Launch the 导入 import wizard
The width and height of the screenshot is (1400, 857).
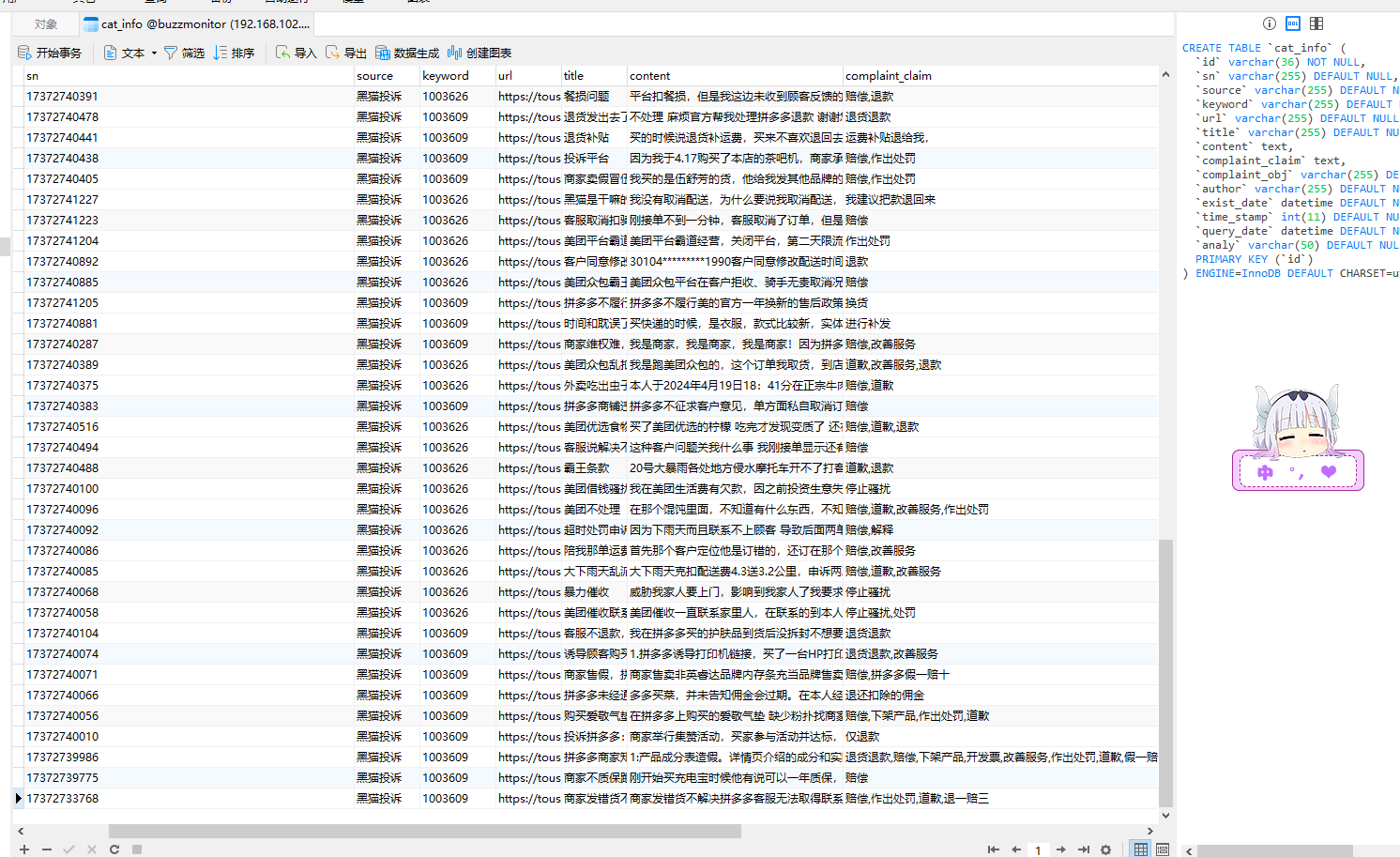coord(296,53)
